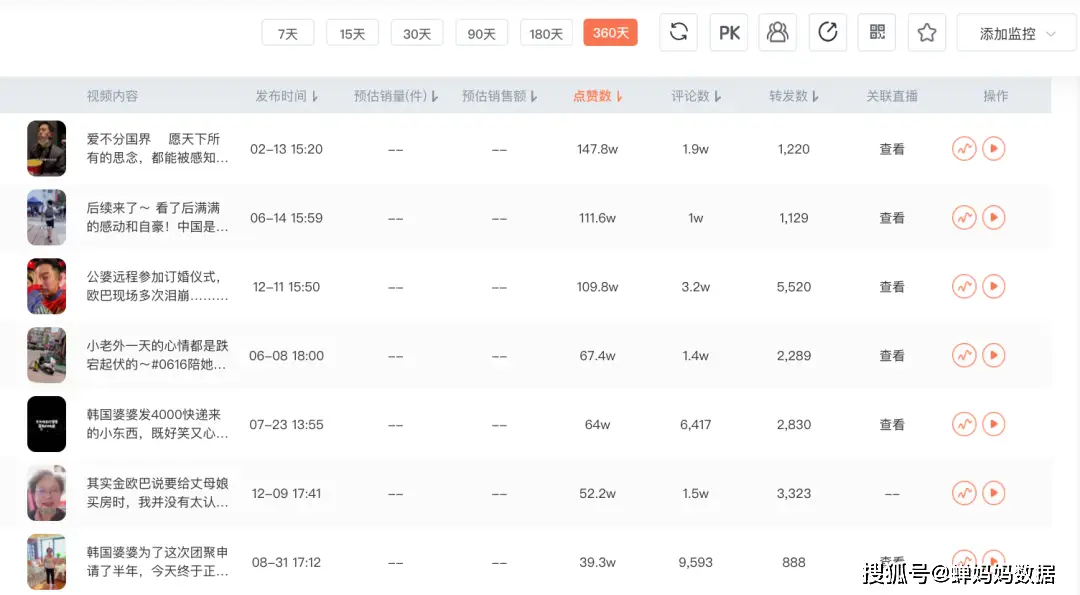This screenshot has width=1080, height=595.
Task: Sort by 点赞数 column
Action: tap(597, 96)
